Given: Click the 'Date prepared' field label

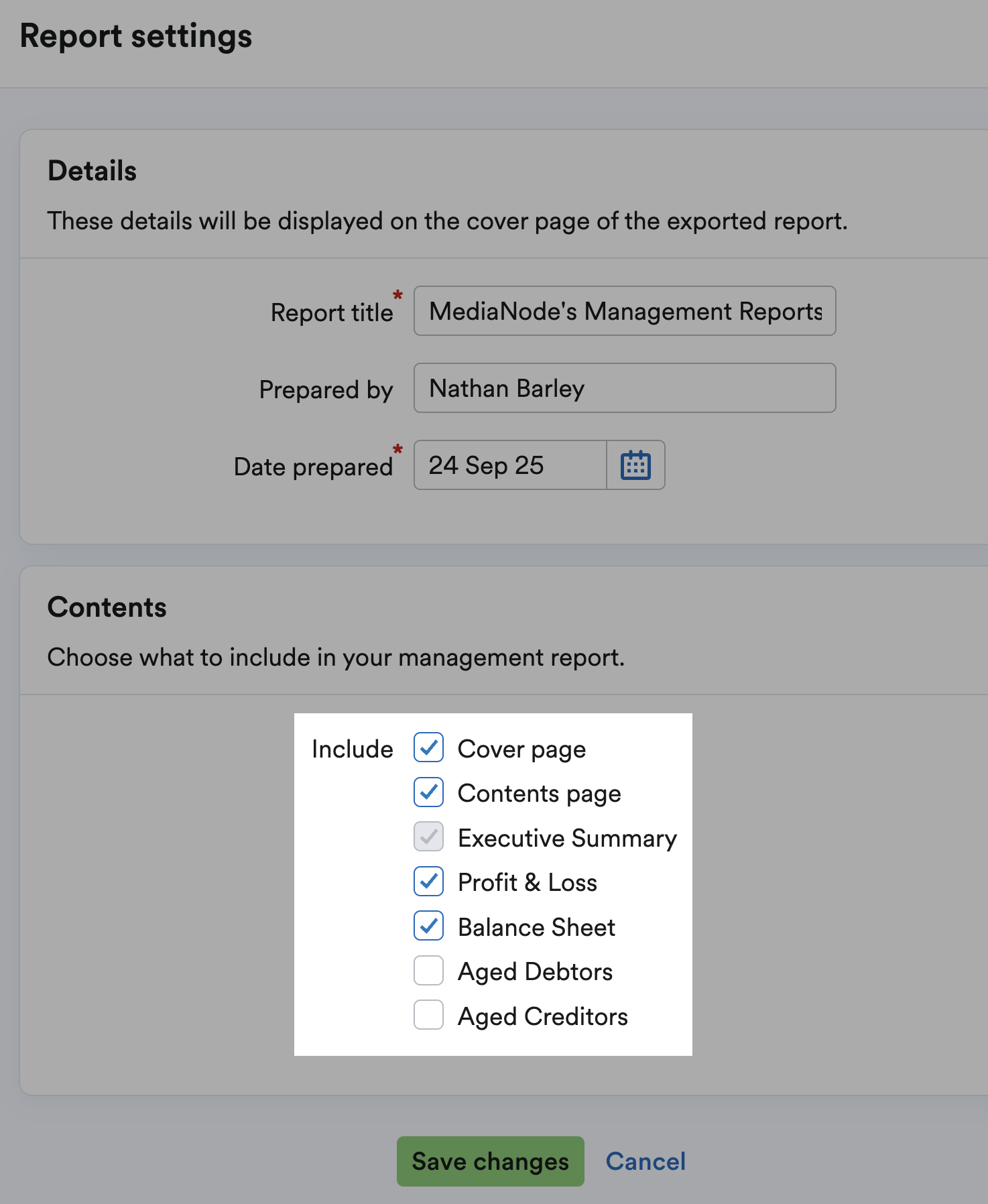Looking at the screenshot, I should [x=313, y=467].
